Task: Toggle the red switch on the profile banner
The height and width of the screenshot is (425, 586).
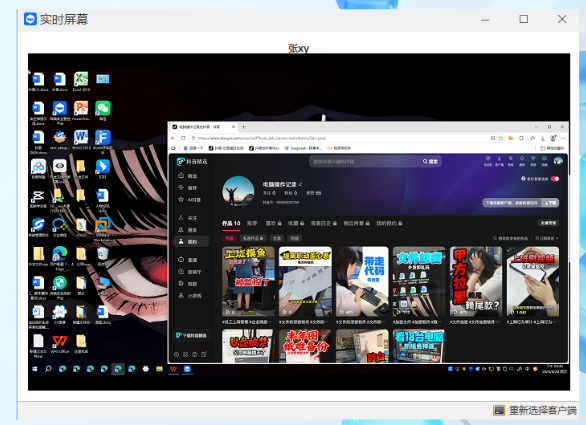Action: (x=555, y=179)
